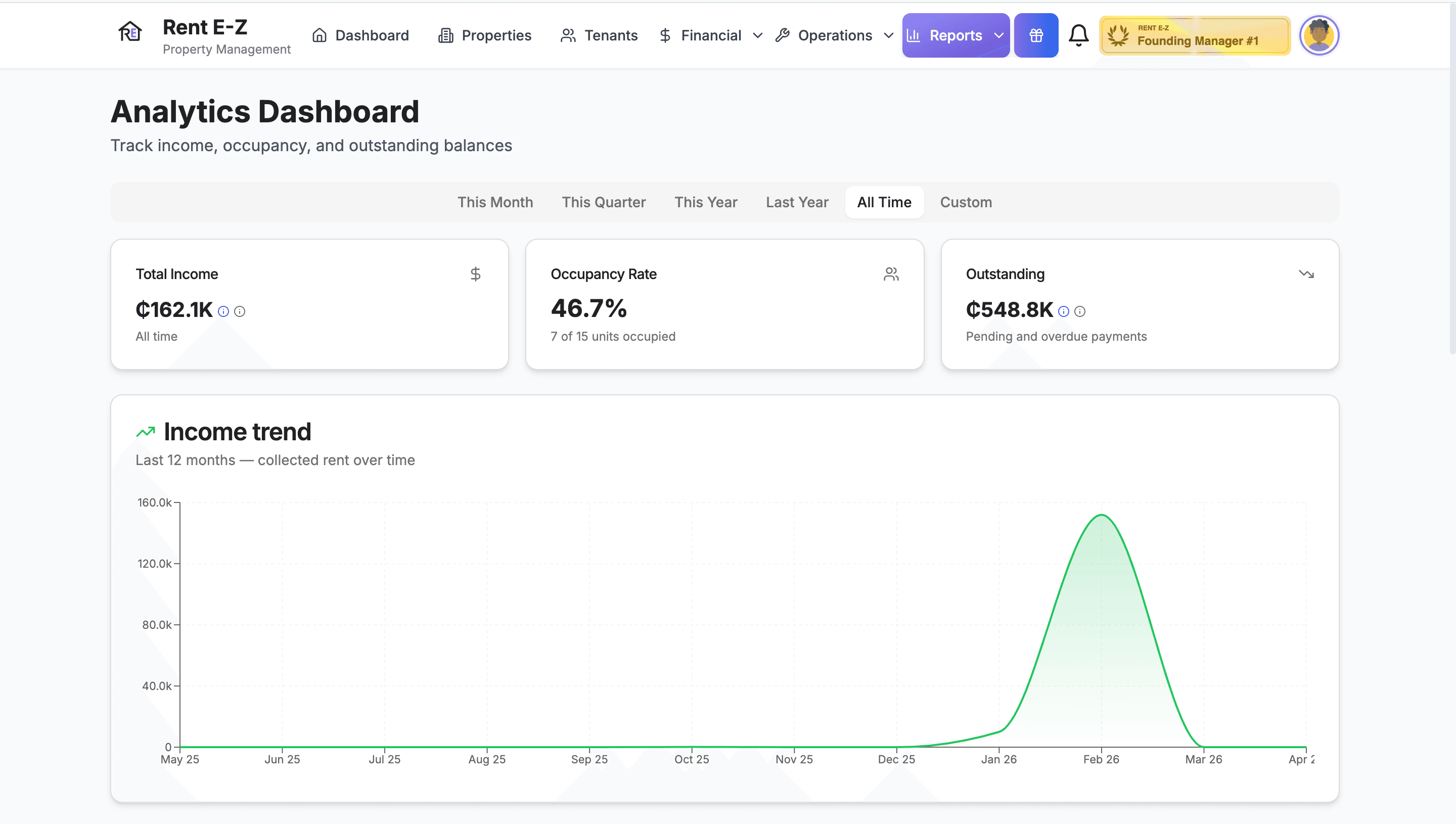Click the dollar icon on Total Income card
Viewport: 1456px width, 824px height.
475,274
